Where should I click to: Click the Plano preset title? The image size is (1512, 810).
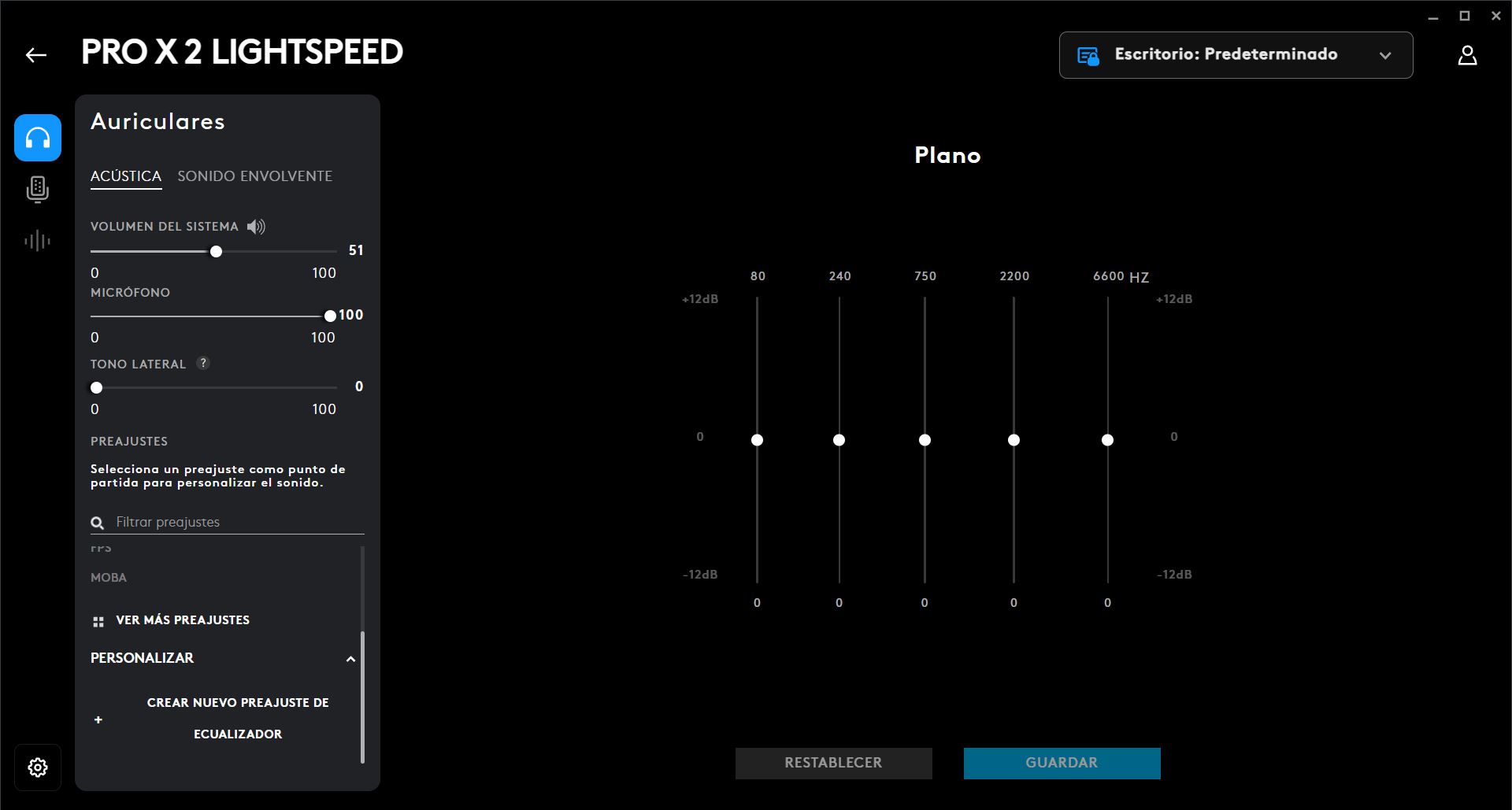pos(947,155)
